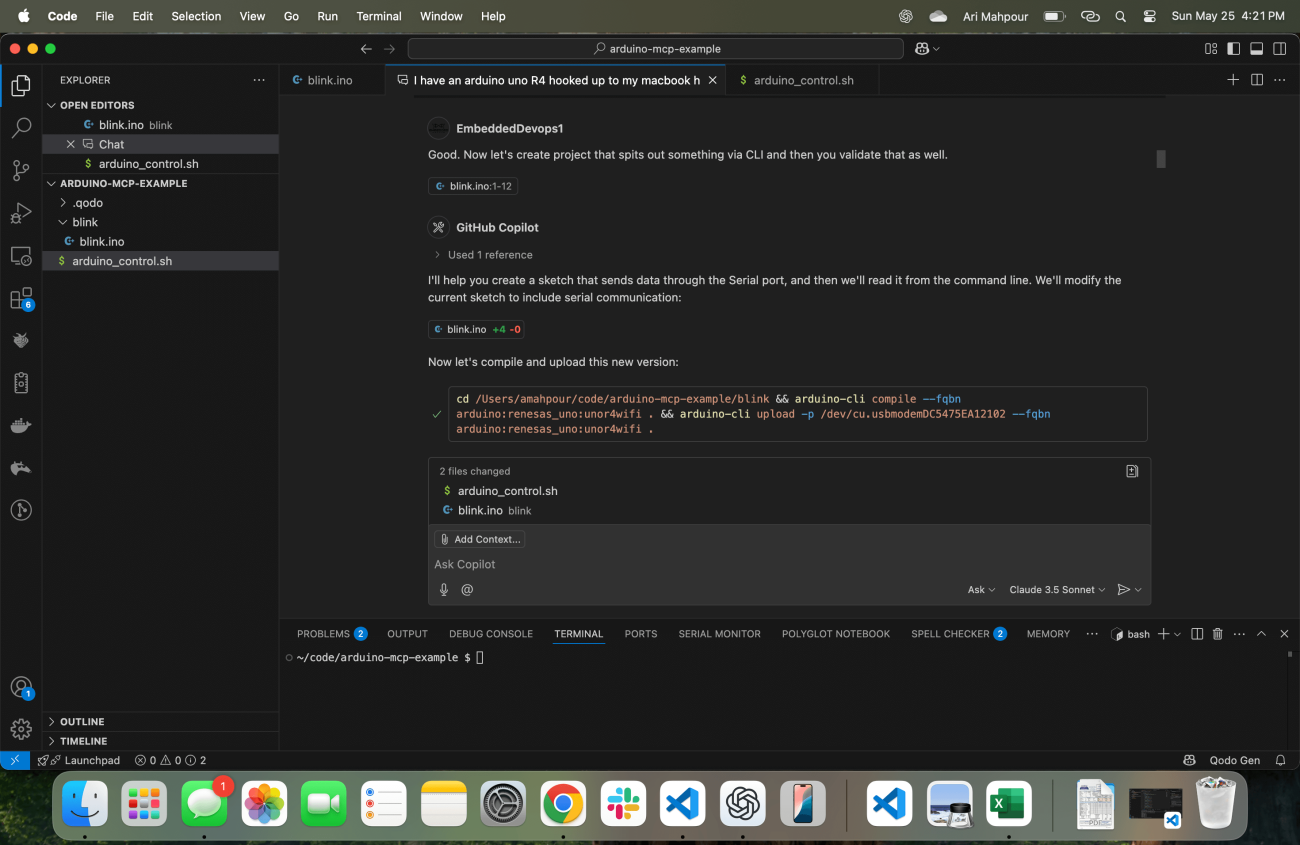Open the Ask chat mode dropdown
1300x845 pixels.
click(x=981, y=590)
